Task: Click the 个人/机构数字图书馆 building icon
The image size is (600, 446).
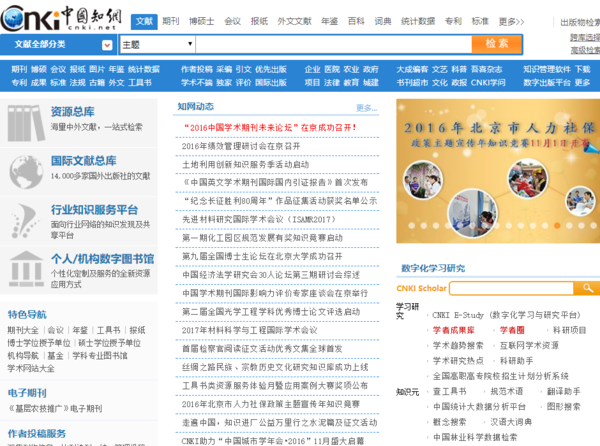Action: (26, 269)
